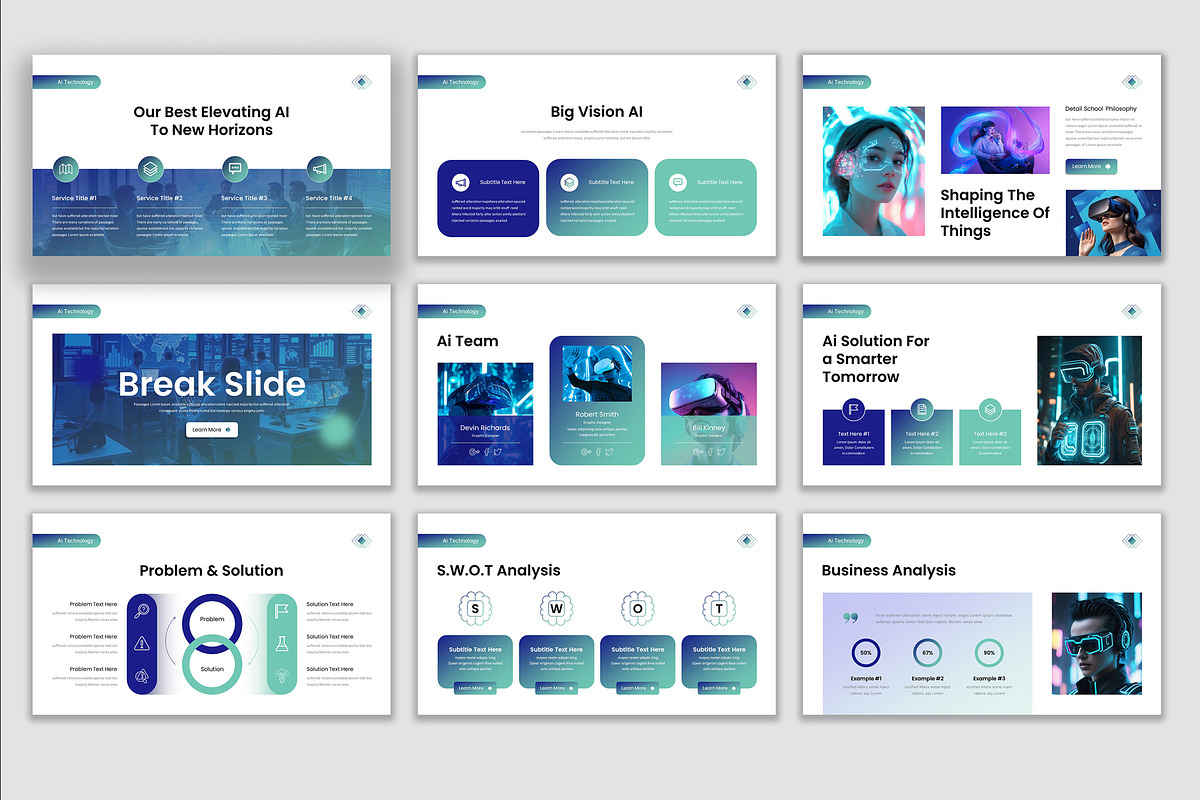Click the 'Text Here #2' label
The width and height of the screenshot is (1200, 800).
[922, 434]
